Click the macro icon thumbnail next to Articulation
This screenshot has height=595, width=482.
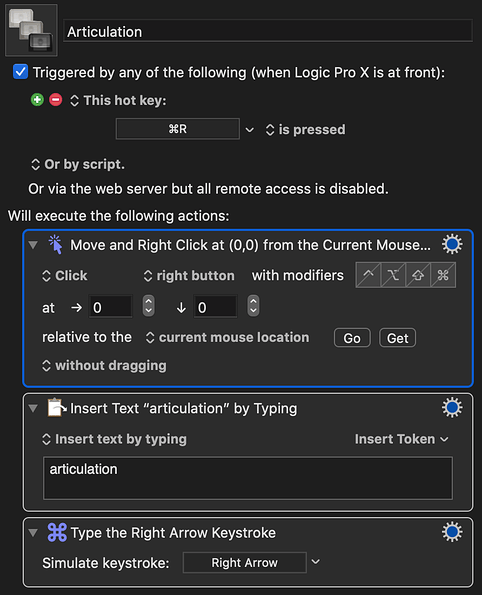[31, 30]
